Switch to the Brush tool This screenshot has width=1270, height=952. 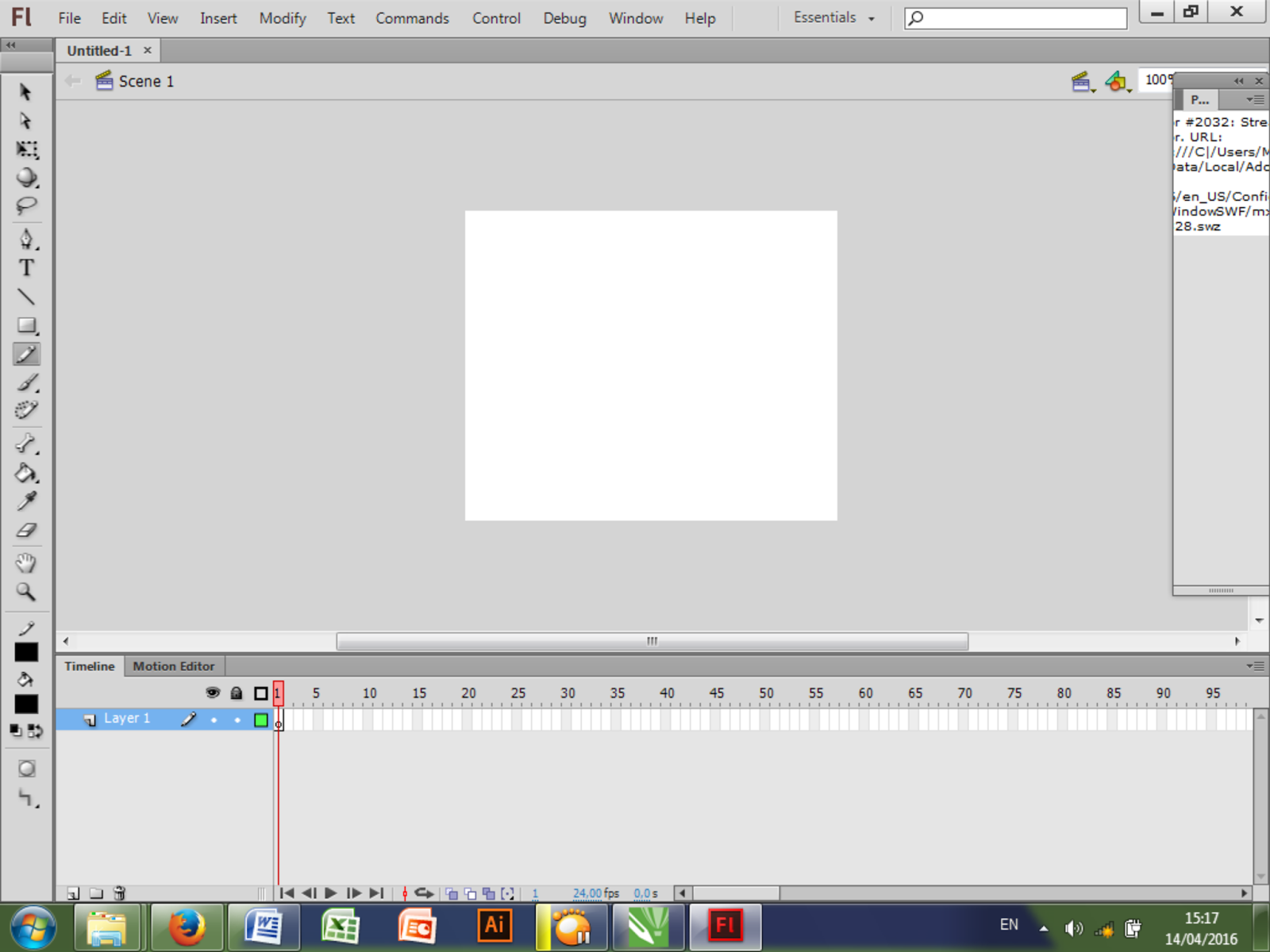click(26, 383)
